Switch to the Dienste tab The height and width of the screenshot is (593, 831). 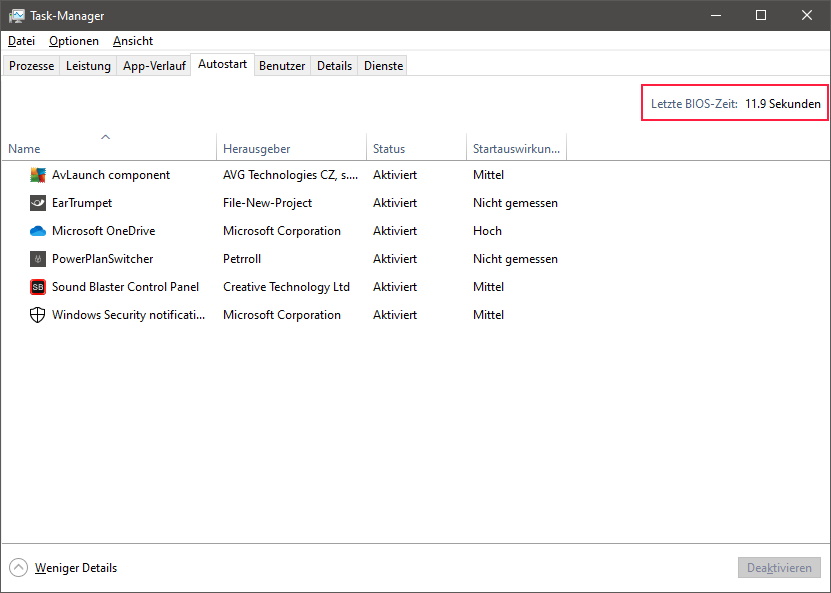point(383,66)
